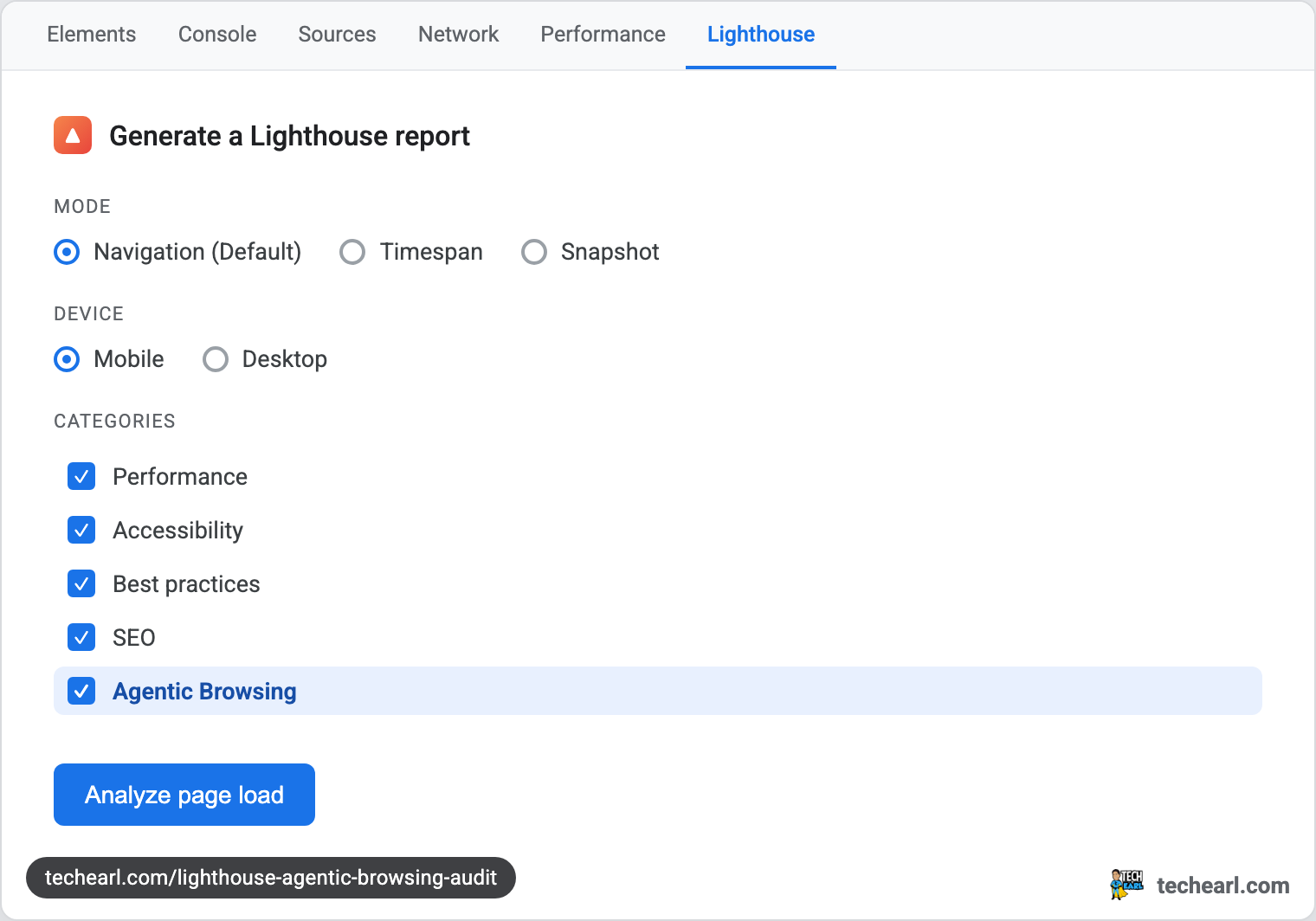This screenshot has height=921, width=1316.
Task: Select Navigation (Default) mode radio
Action: point(67,252)
